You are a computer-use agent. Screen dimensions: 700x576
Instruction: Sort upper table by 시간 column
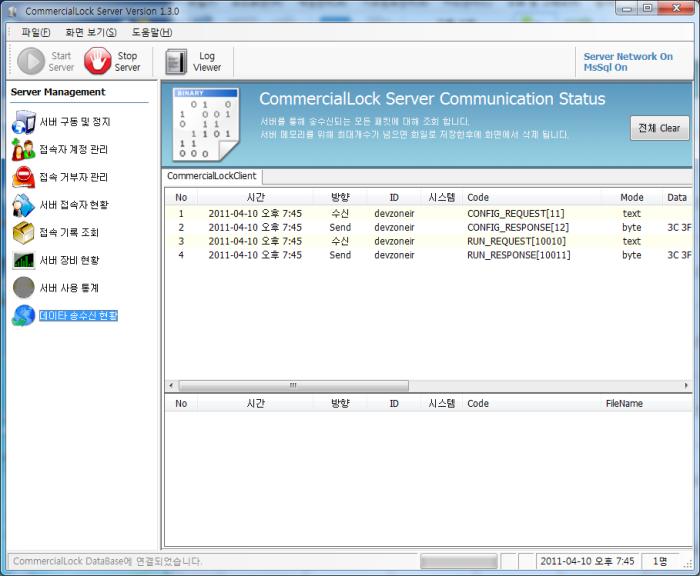pyautogui.click(x=255, y=197)
